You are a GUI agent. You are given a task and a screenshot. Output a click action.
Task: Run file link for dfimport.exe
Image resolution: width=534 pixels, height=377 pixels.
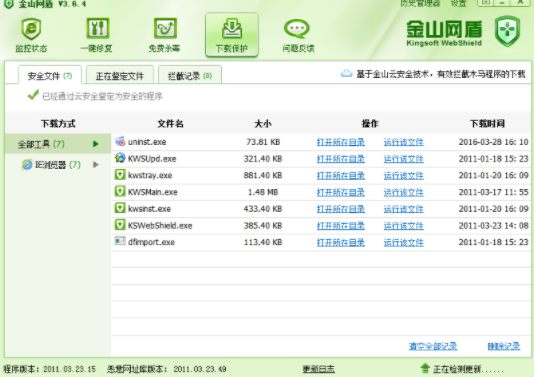[x=404, y=242]
